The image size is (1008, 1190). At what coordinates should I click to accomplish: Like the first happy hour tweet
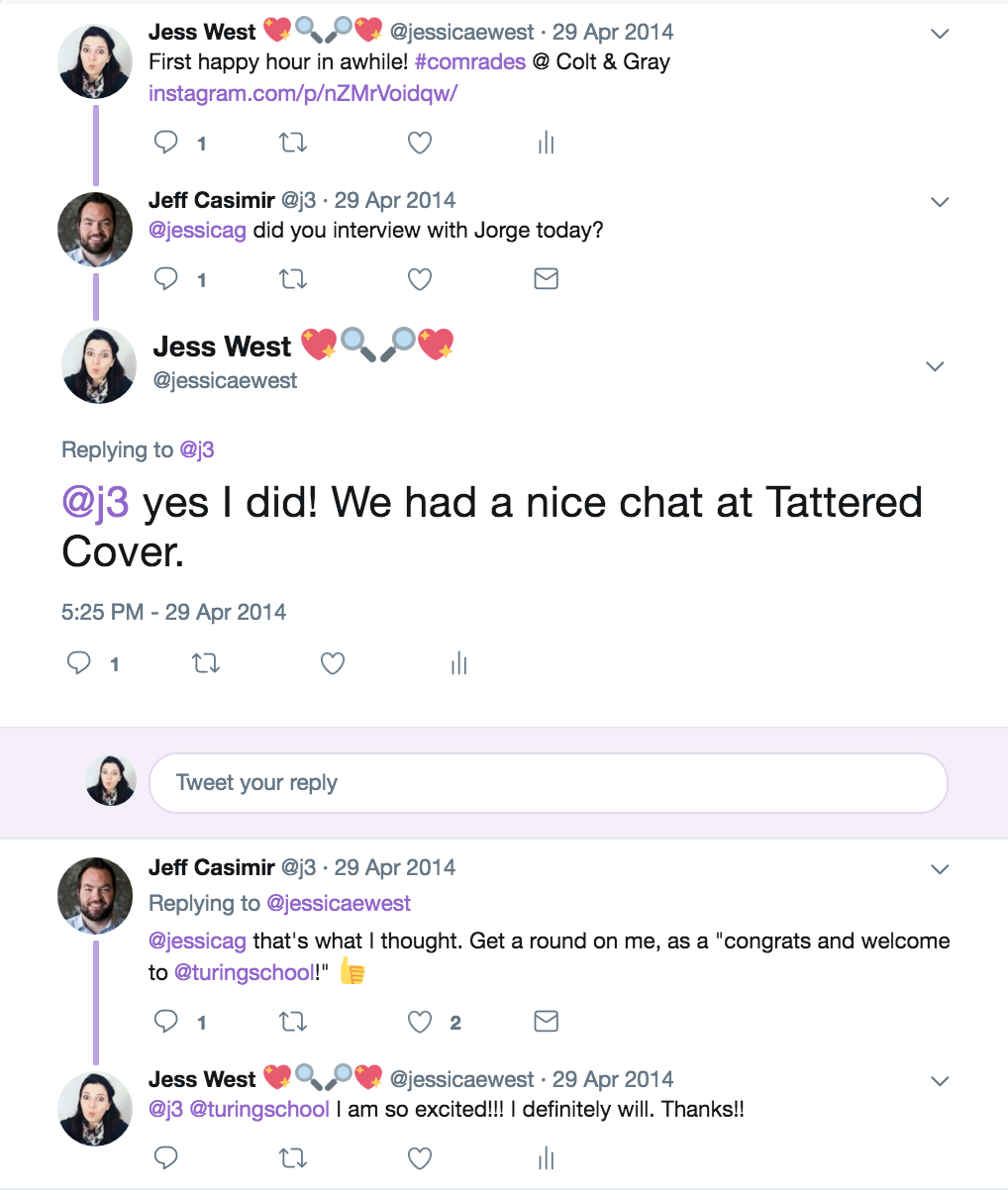(x=420, y=143)
